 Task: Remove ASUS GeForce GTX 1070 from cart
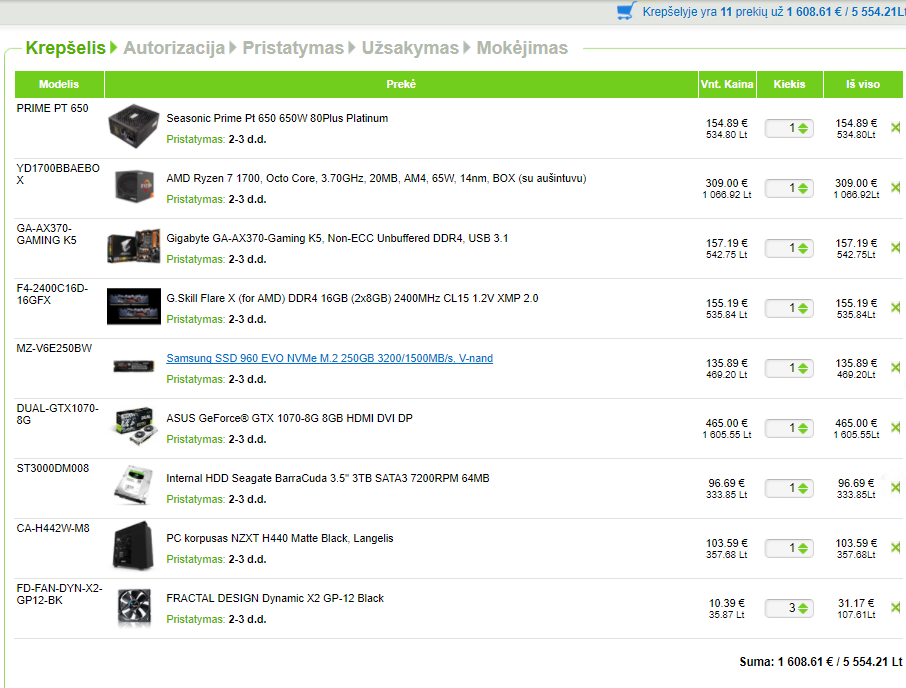[x=896, y=428]
